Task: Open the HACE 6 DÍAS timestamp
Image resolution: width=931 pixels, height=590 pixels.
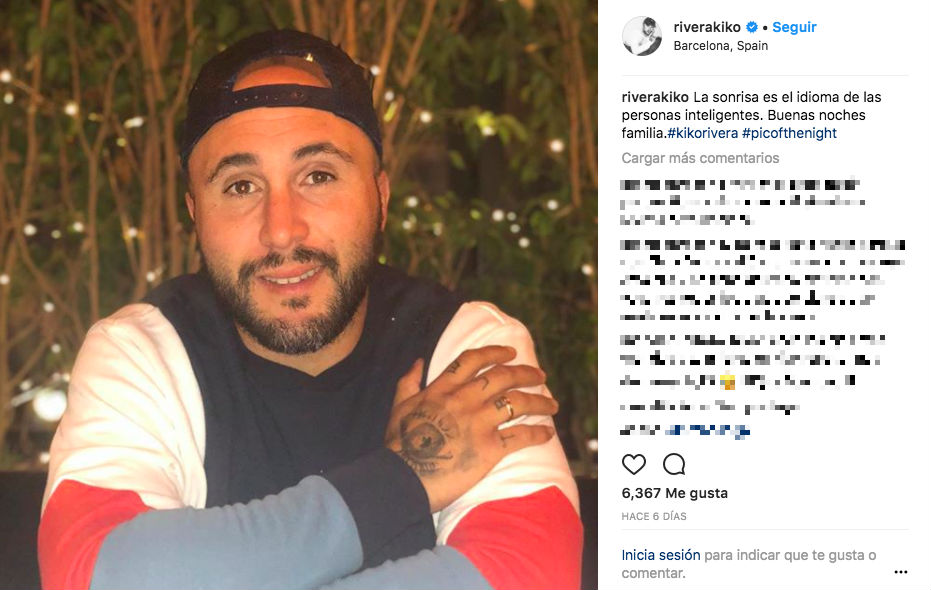Action: 654,516
